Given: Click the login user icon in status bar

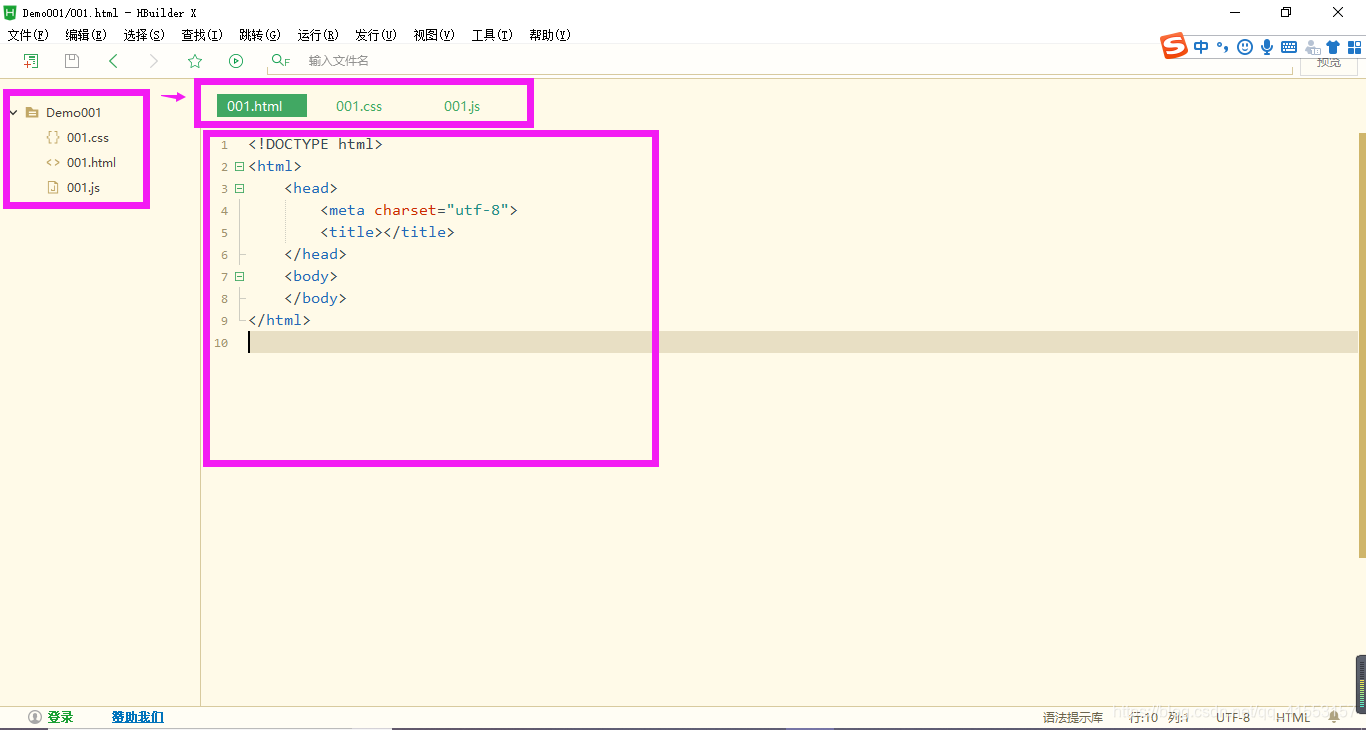Looking at the screenshot, I should pyautogui.click(x=35, y=717).
